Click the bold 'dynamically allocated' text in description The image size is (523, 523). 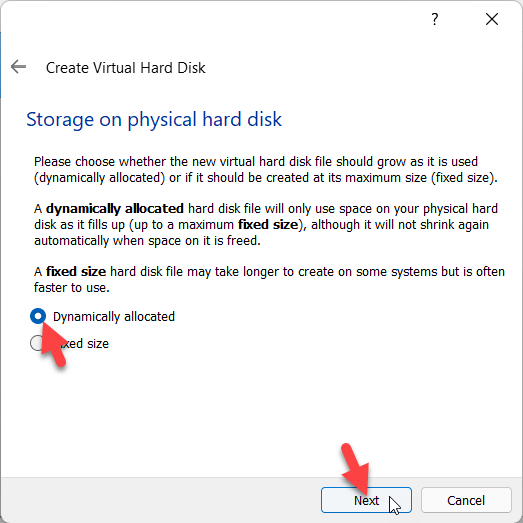point(115,208)
